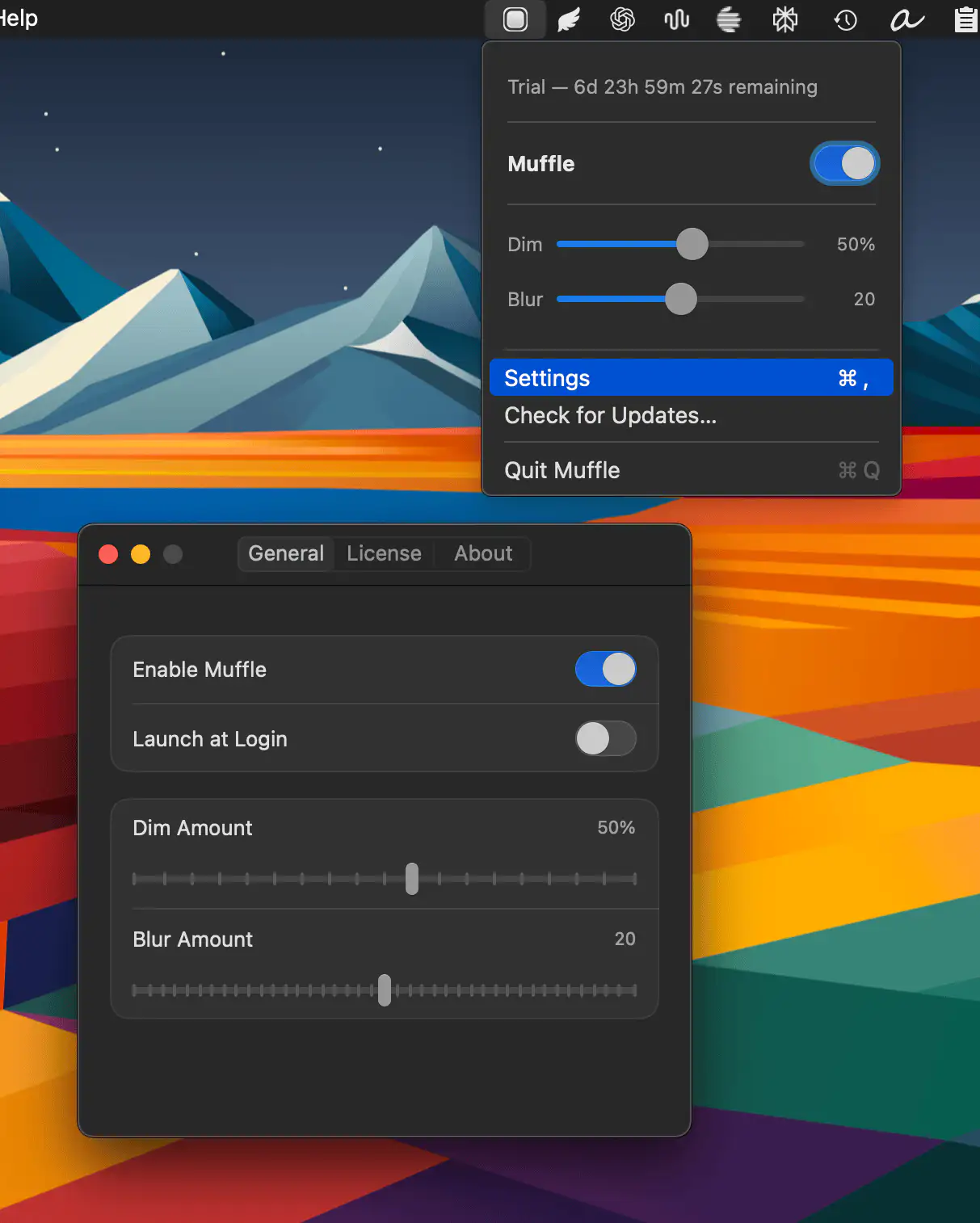Click the cursive letter a menu bar icon
The image size is (980, 1223).
pos(906,19)
